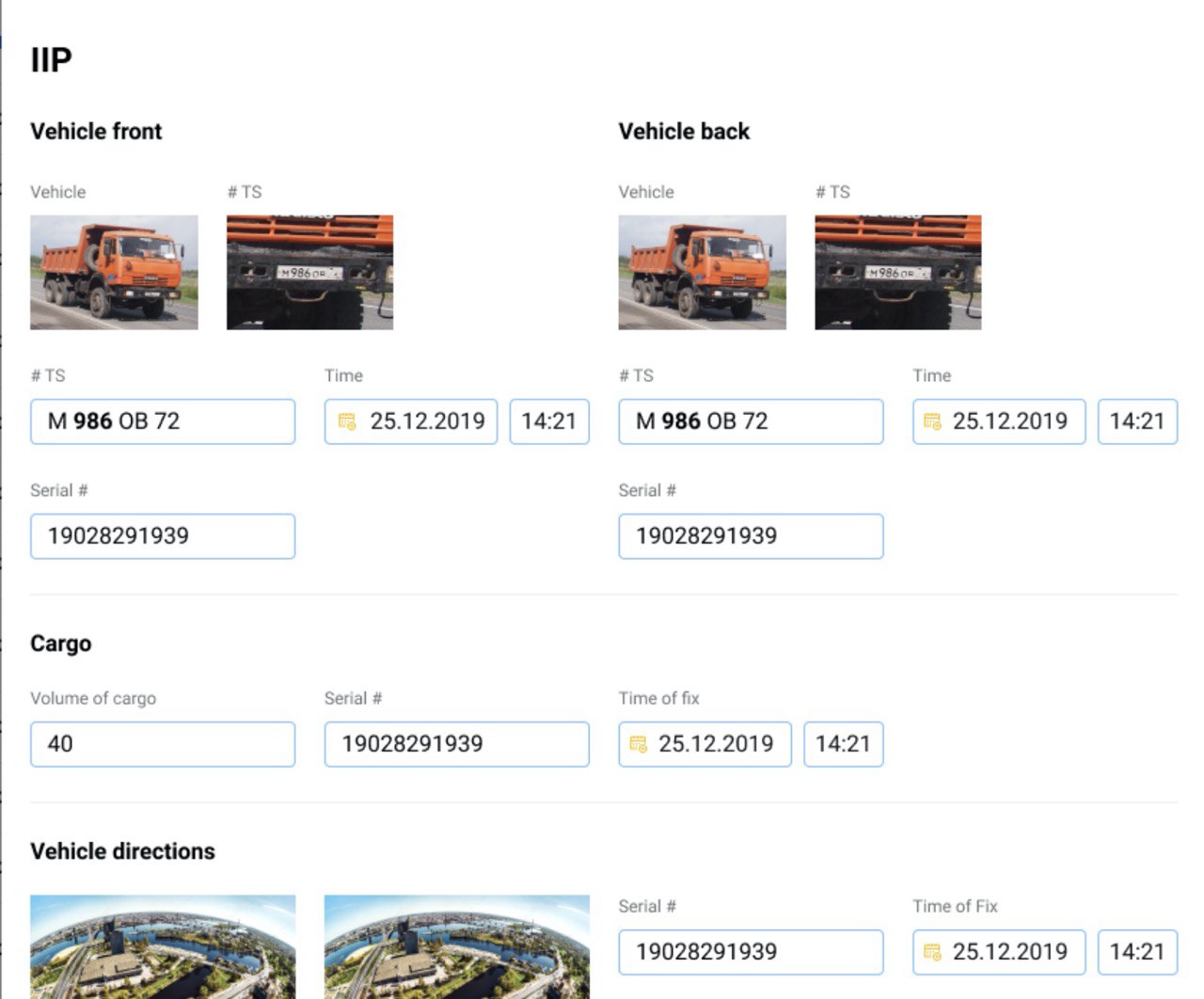Select Vehicle back time field 14:21

(1137, 421)
